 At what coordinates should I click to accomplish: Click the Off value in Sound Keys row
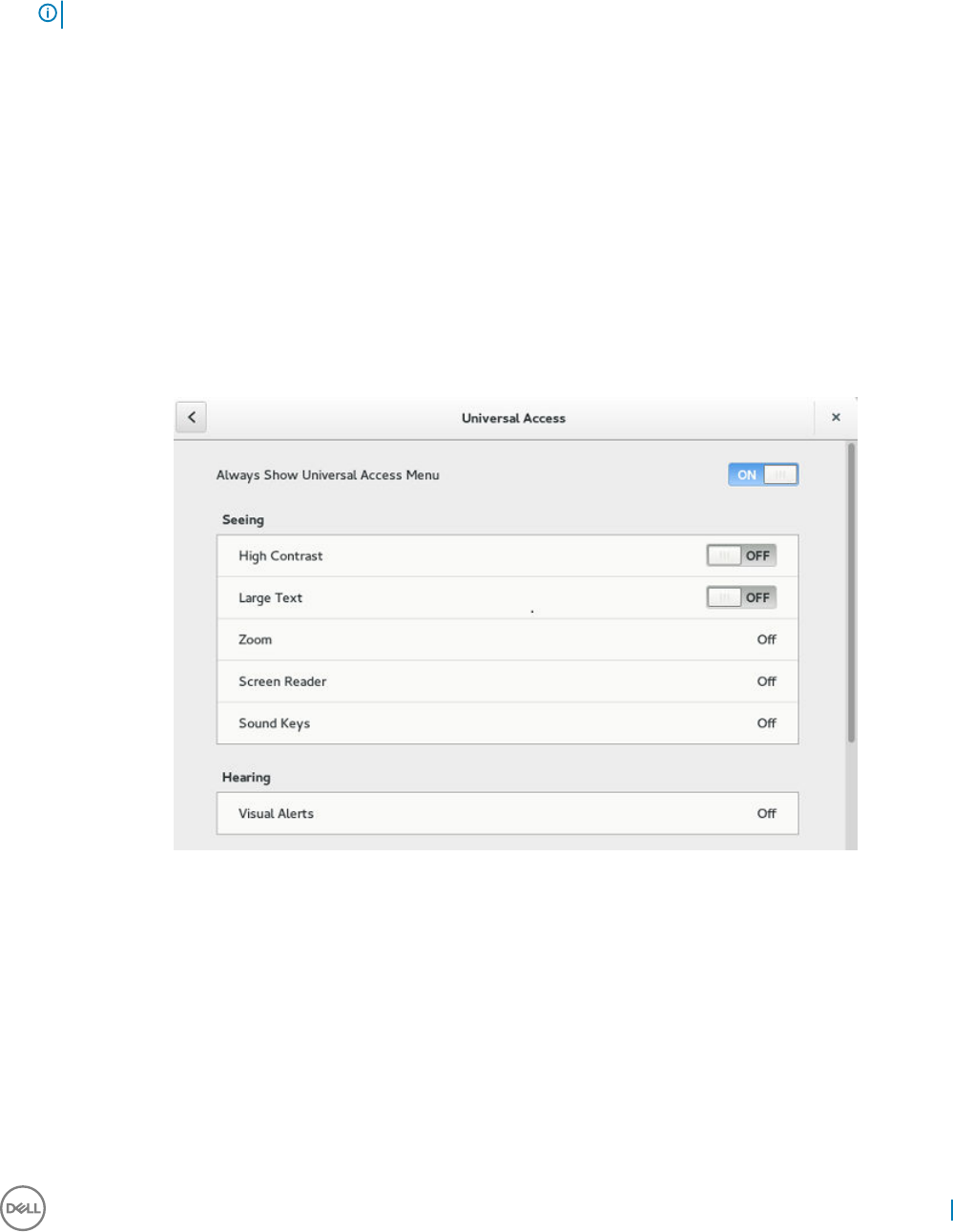click(767, 723)
